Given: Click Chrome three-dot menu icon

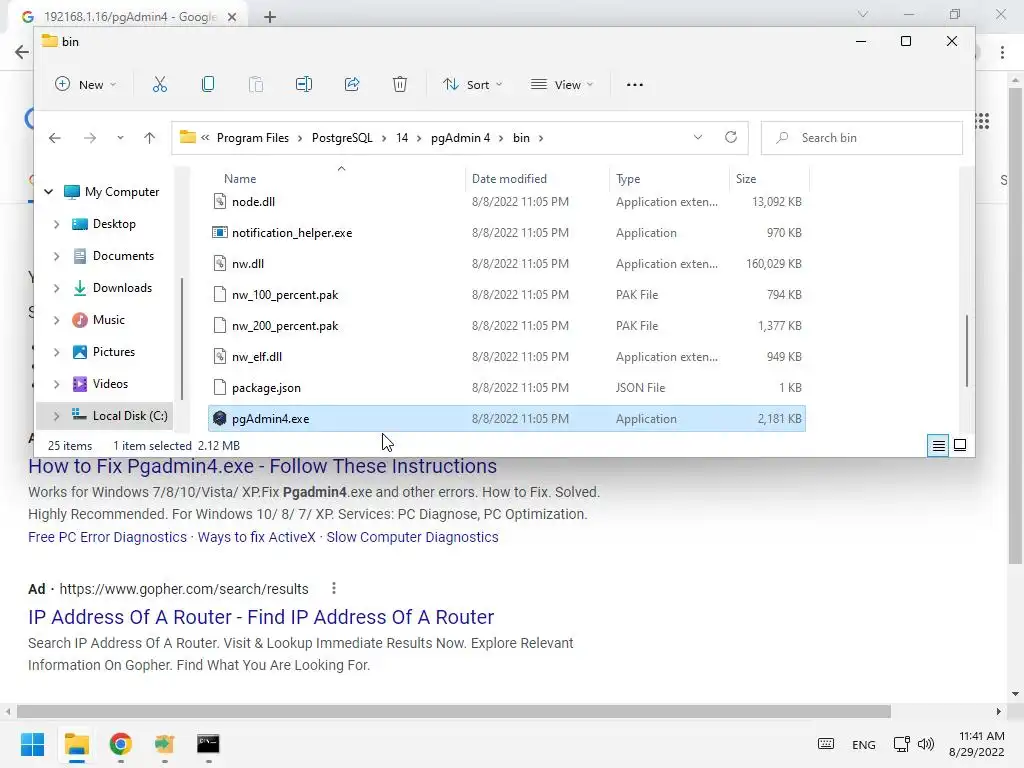Looking at the screenshot, I should click(1002, 52).
